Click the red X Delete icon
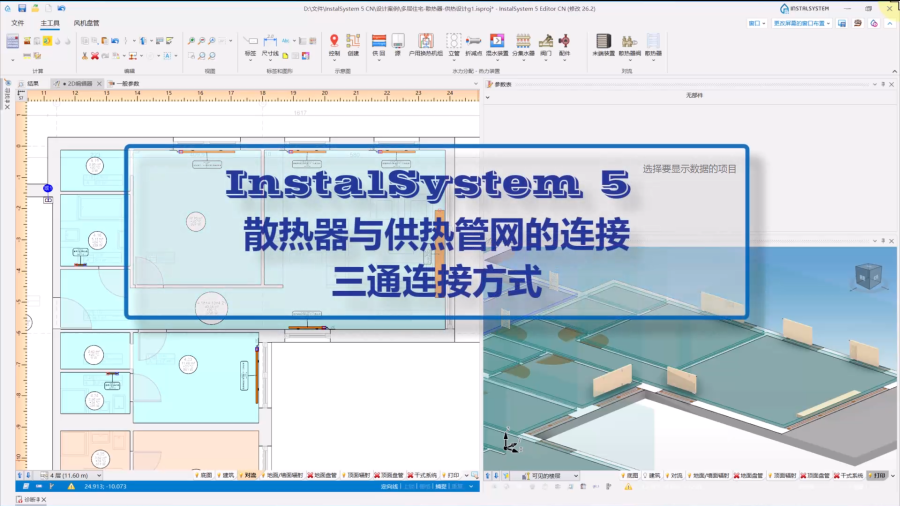The width and height of the screenshot is (900, 506). [x=95, y=56]
